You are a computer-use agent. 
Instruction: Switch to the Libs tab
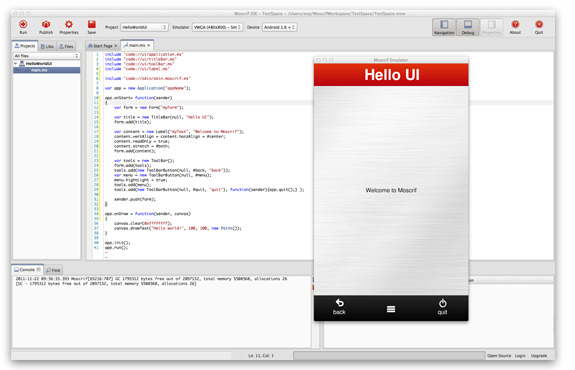[47, 46]
